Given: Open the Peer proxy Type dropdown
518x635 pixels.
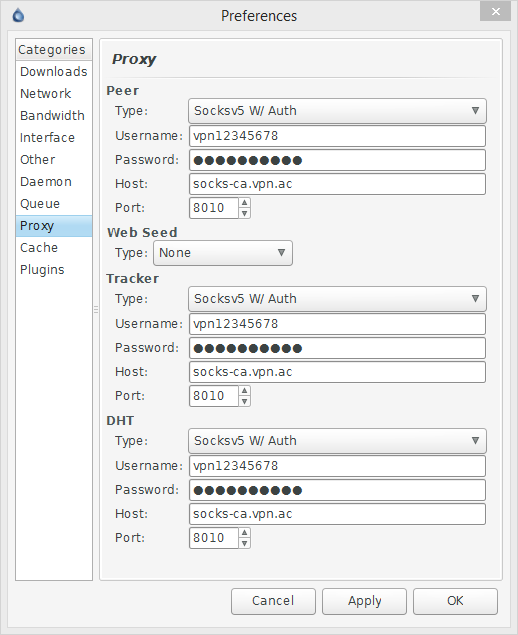Looking at the screenshot, I should [x=337, y=111].
